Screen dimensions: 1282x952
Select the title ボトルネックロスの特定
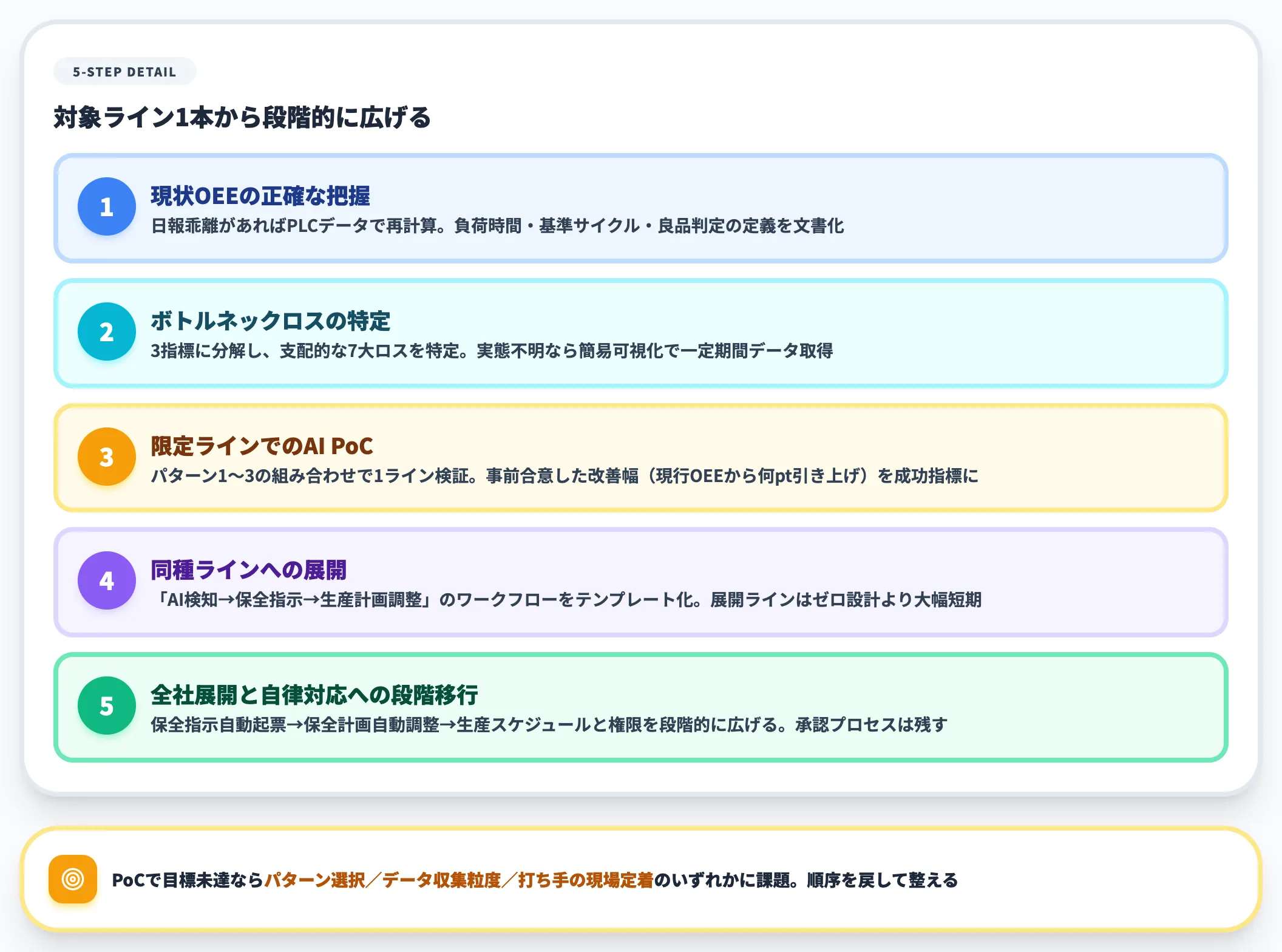click(271, 321)
